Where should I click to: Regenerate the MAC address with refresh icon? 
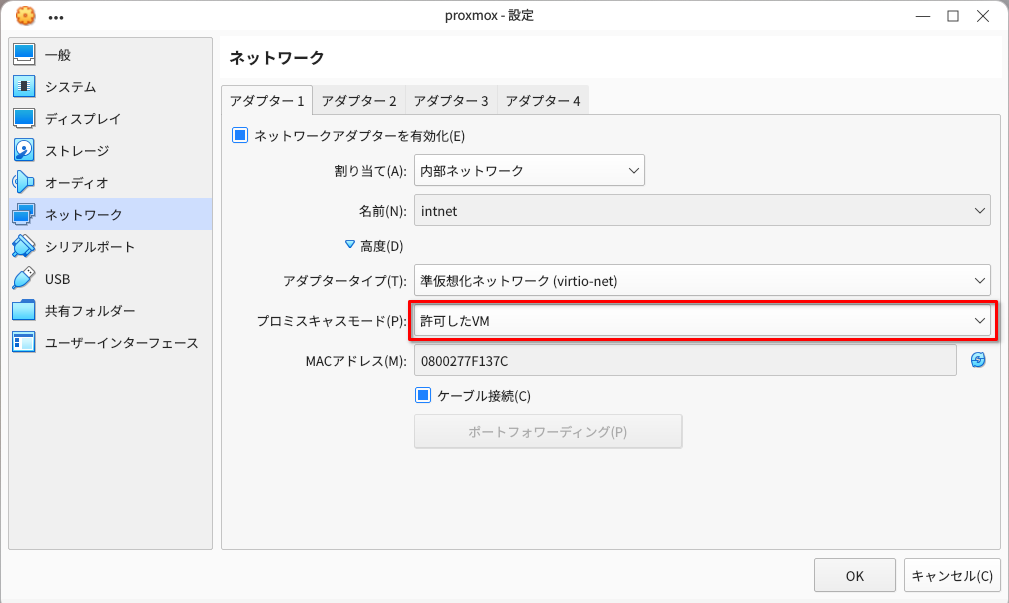(977, 360)
